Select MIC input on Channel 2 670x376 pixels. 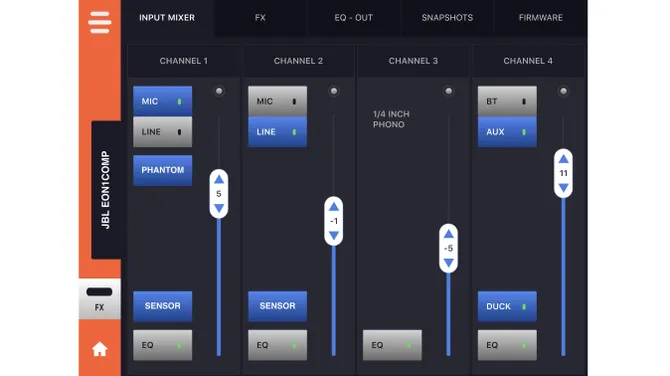(277, 101)
